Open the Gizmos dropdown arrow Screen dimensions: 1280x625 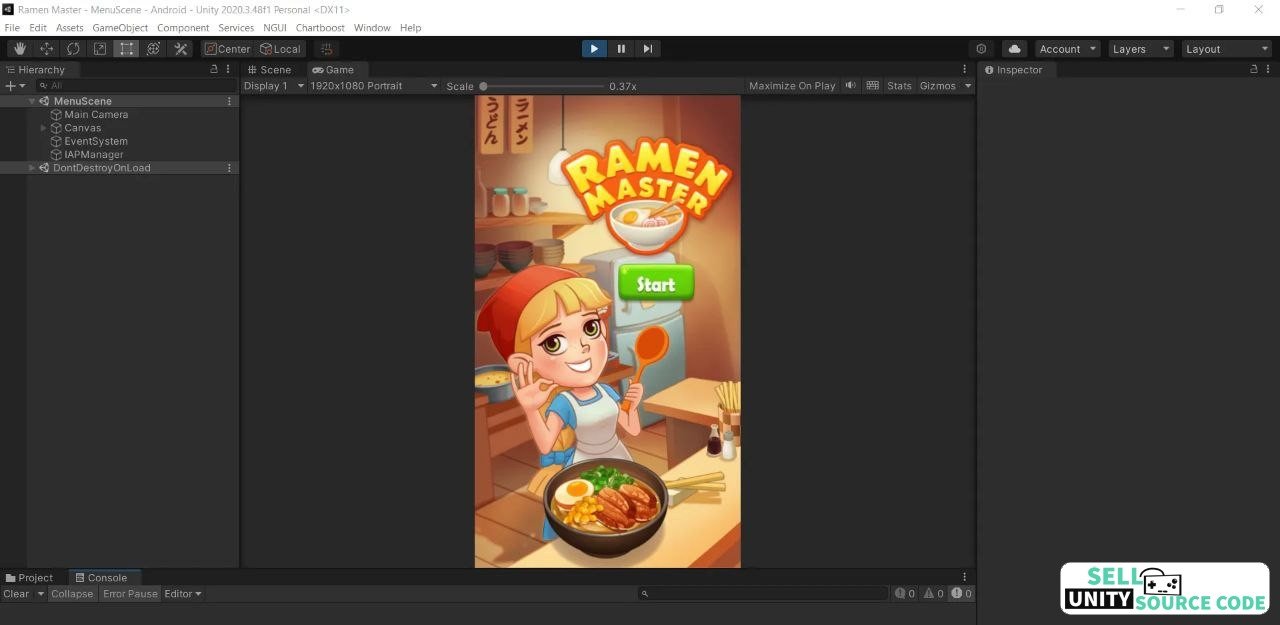tap(967, 86)
